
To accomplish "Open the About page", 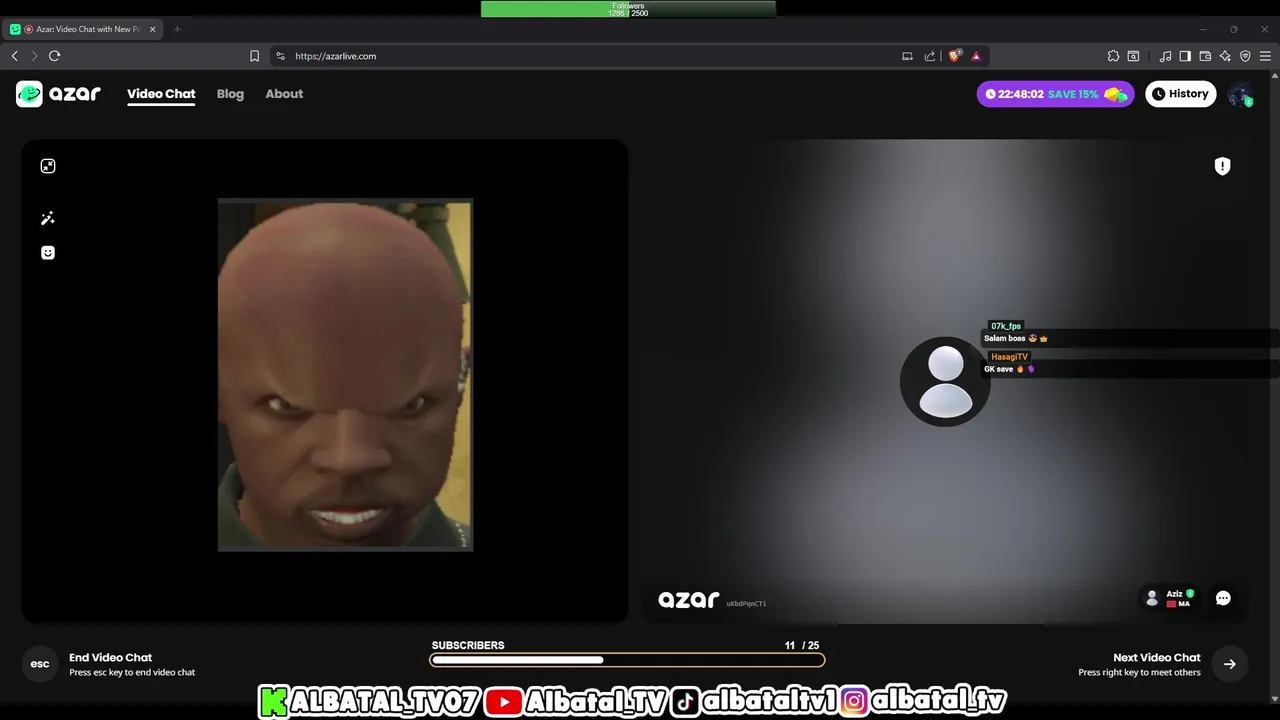I will 284,94.
